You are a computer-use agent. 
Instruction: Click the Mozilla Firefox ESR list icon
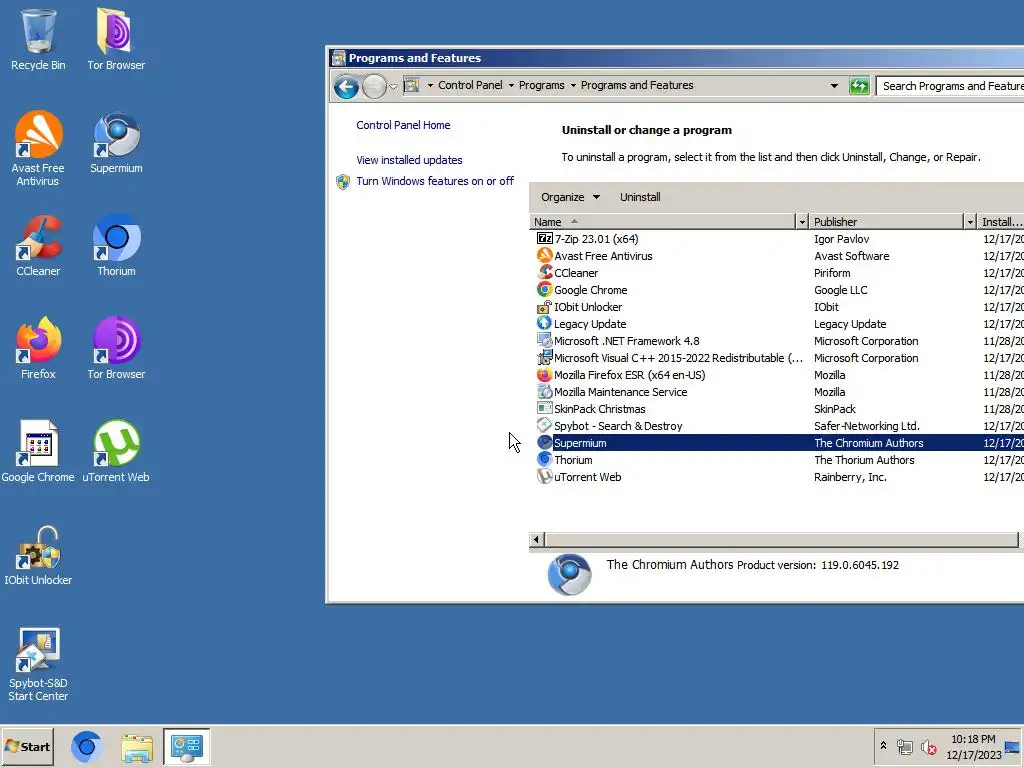coord(544,374)
